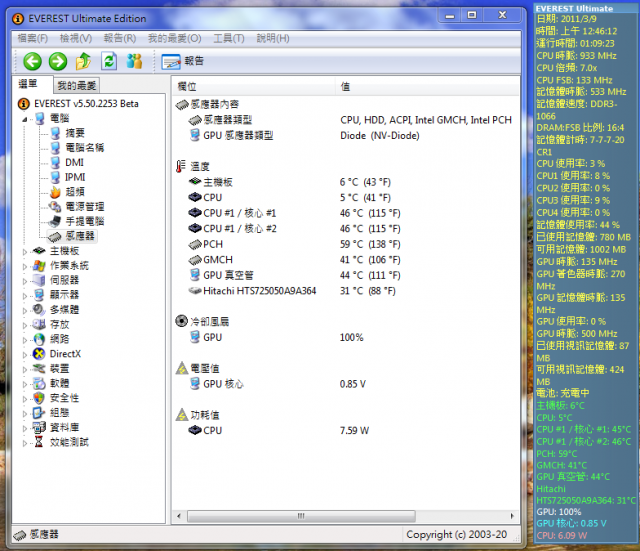
Task: Click the horizontal scrollbar thumb
Action: click(301, 516)
